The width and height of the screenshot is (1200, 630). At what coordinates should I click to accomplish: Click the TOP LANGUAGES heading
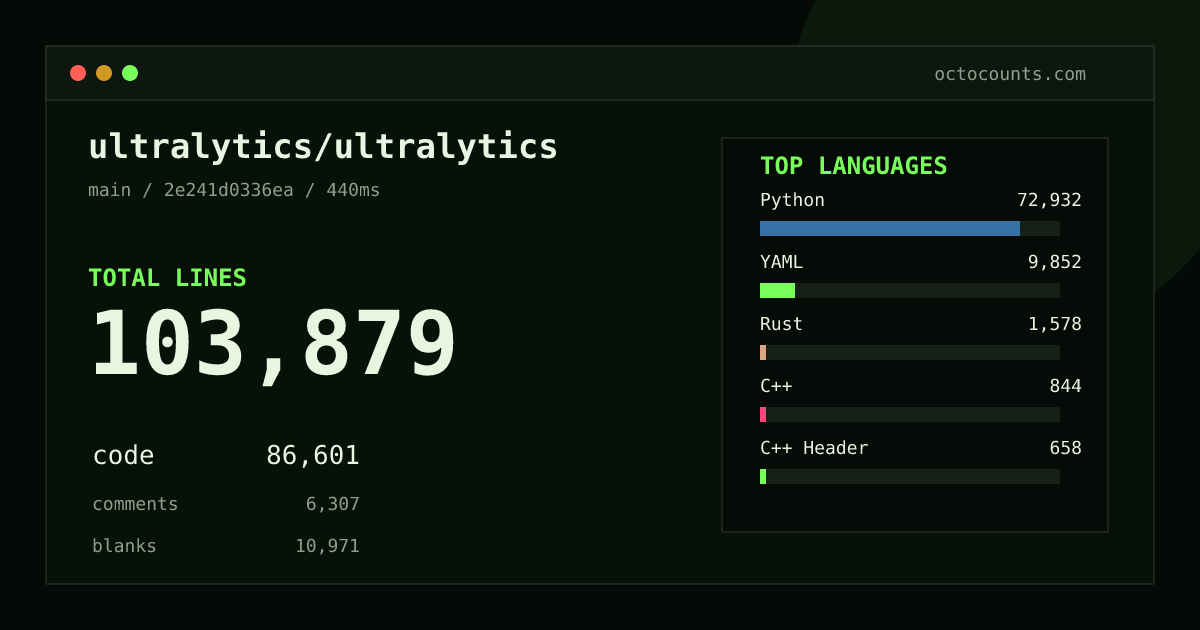(x=853, y=166)
